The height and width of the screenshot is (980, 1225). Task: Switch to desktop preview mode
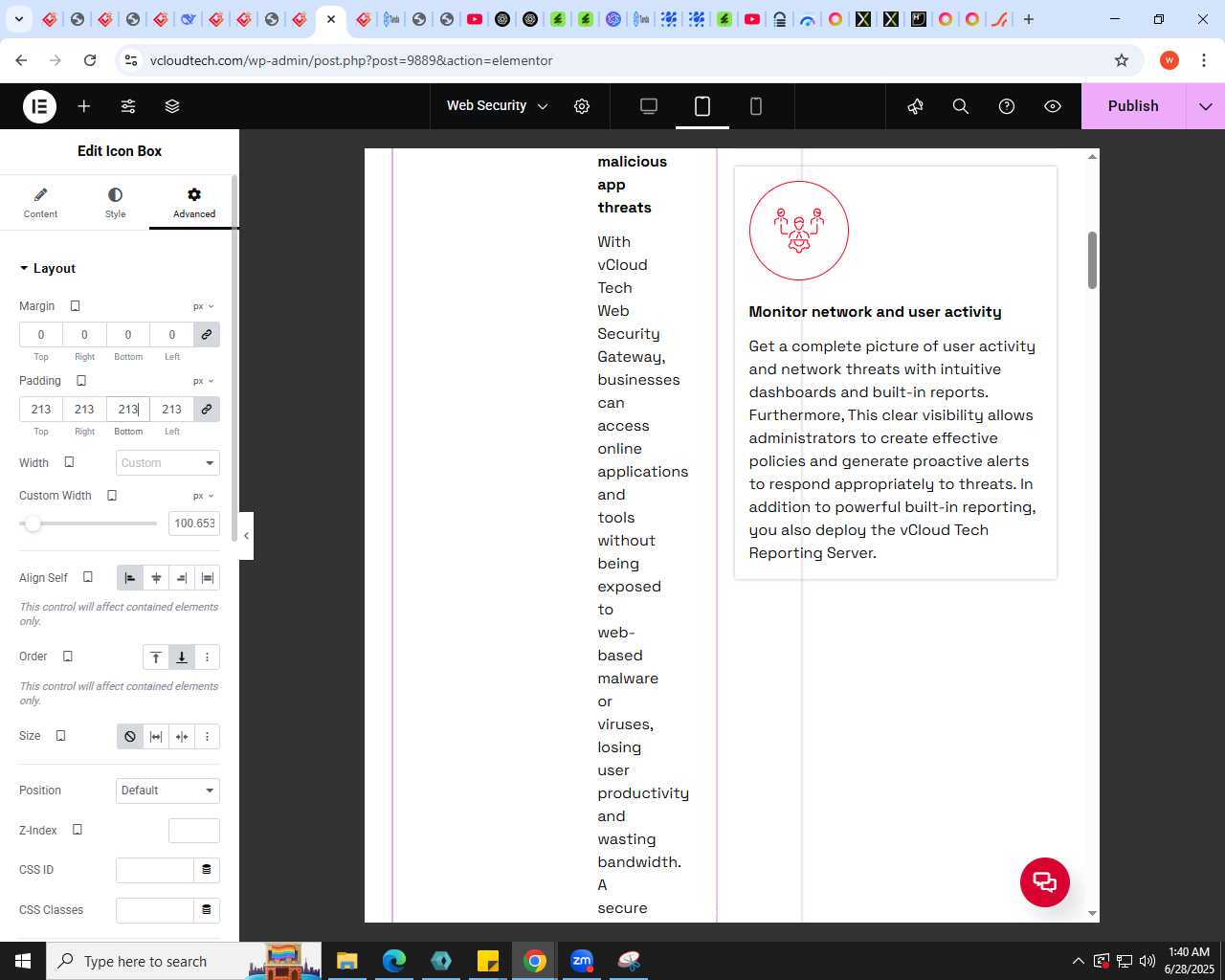coord(649,106)
